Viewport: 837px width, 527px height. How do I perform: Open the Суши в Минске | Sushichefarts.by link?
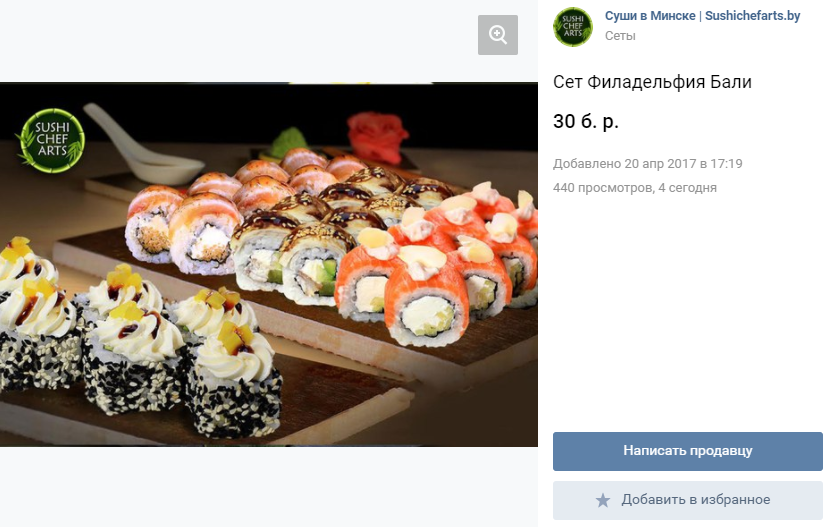point(702,15)
